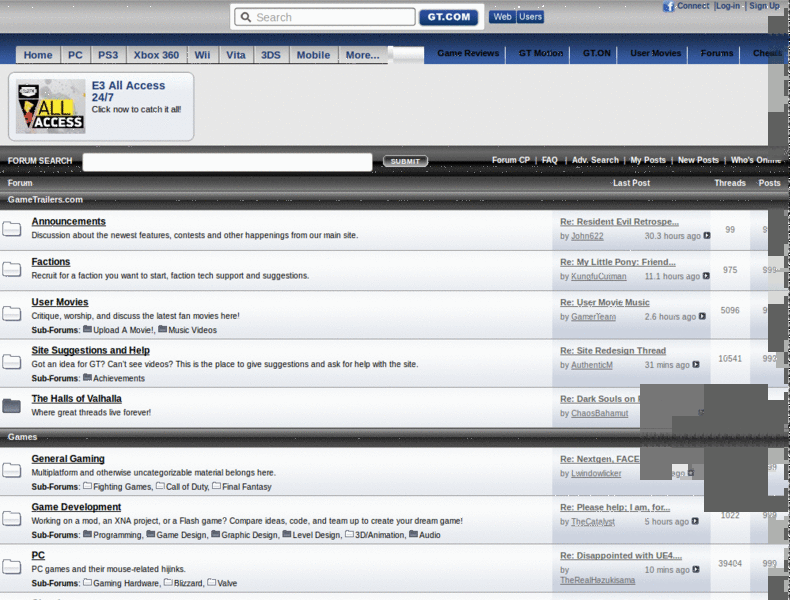
Task: Click the Log-in link
Action: [728, 6]
